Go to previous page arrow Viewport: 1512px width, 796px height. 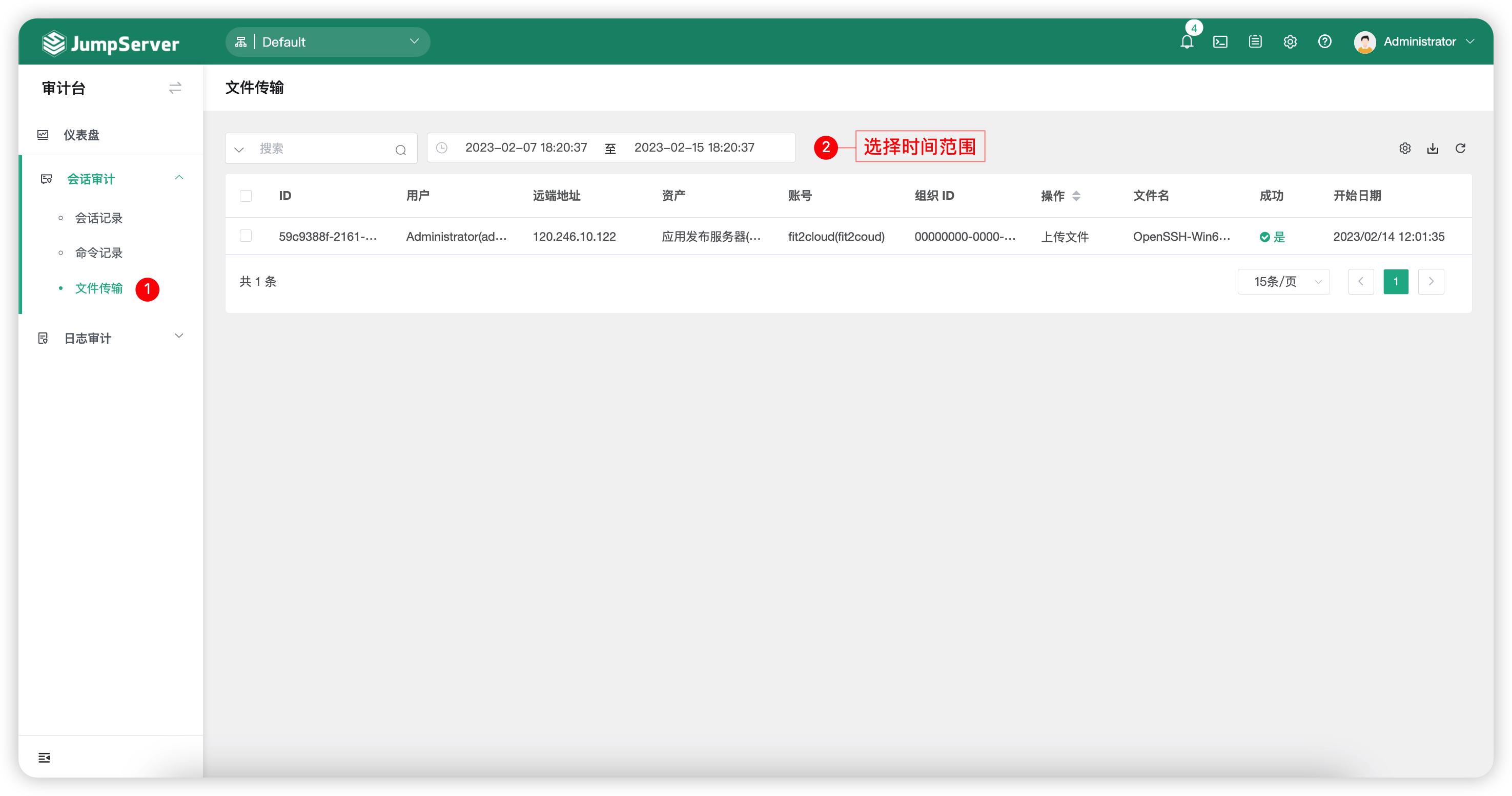[1361, 282]
